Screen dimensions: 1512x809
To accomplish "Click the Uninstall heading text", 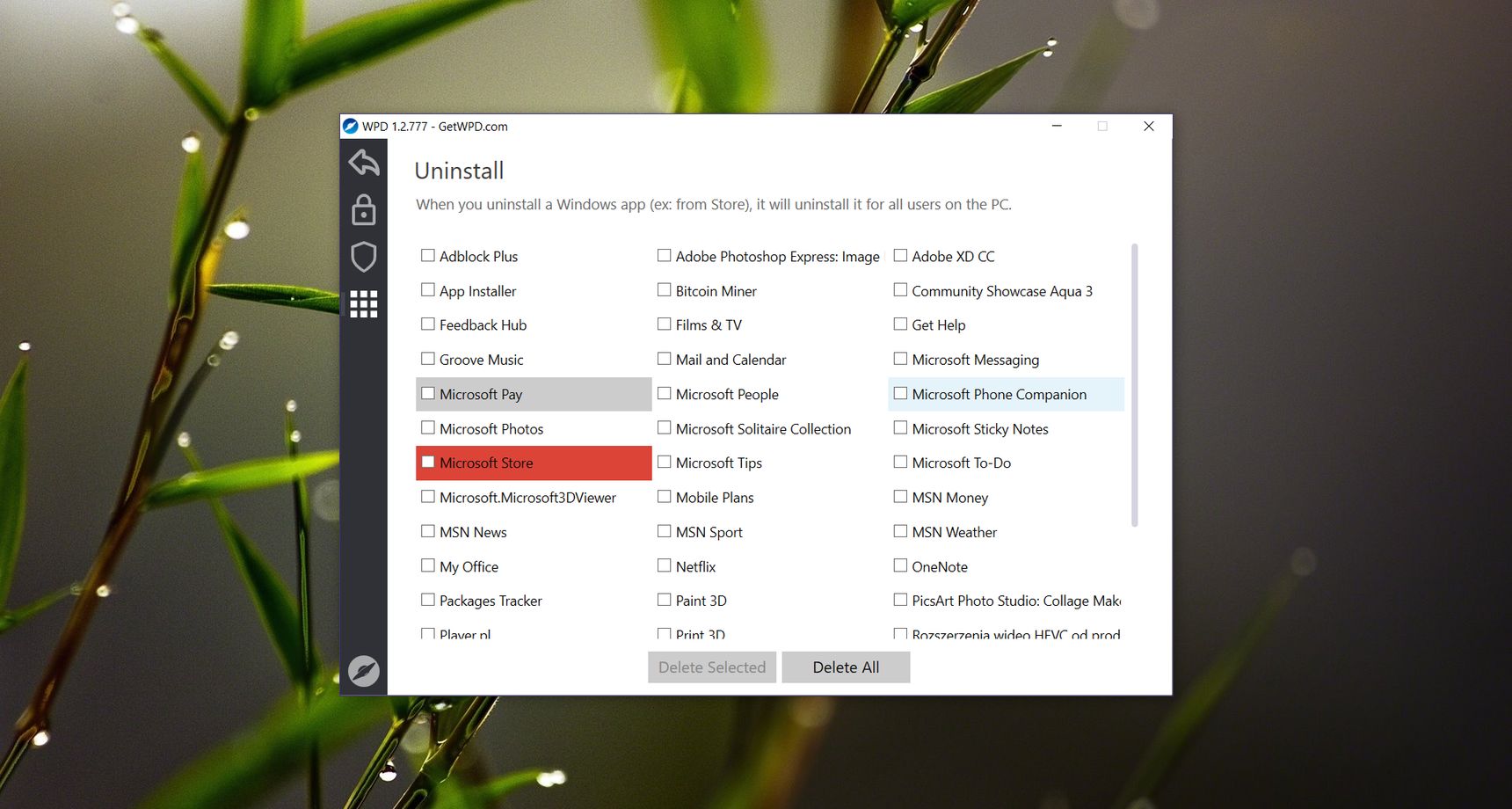I will [459, 171].
